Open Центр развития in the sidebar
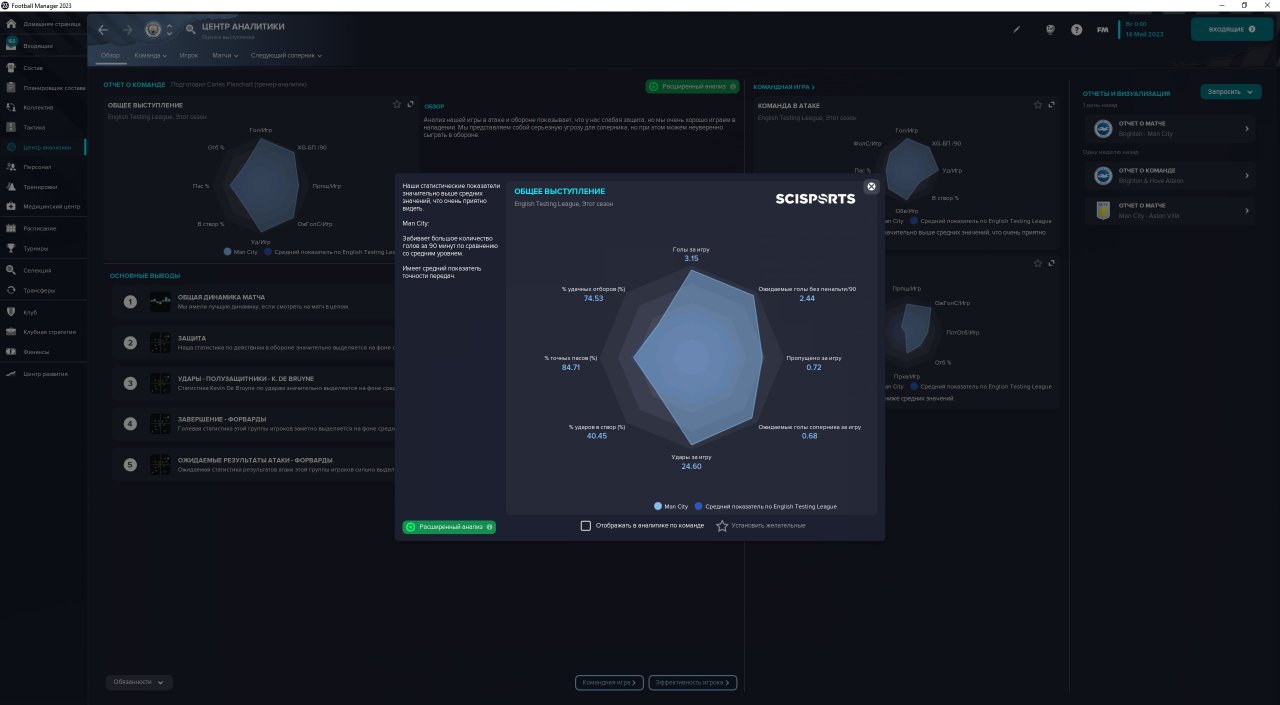Viewport: 1280px width, 705px height. click(43, 373)
